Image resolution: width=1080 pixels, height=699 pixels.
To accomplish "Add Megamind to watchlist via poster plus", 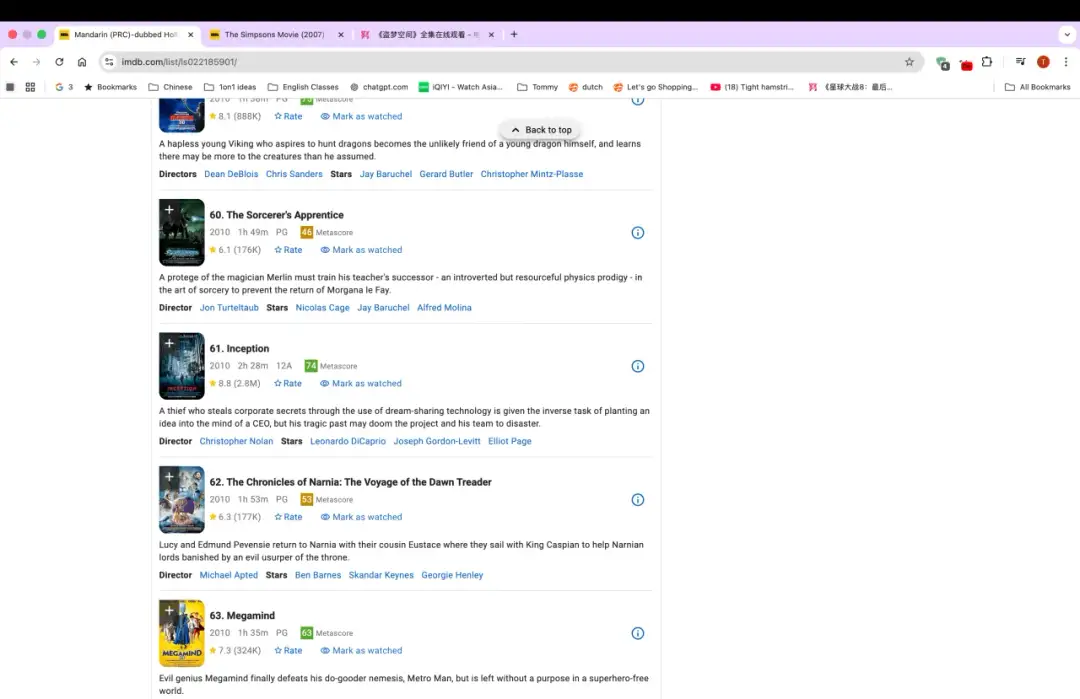I will click(x=169, y=610).
